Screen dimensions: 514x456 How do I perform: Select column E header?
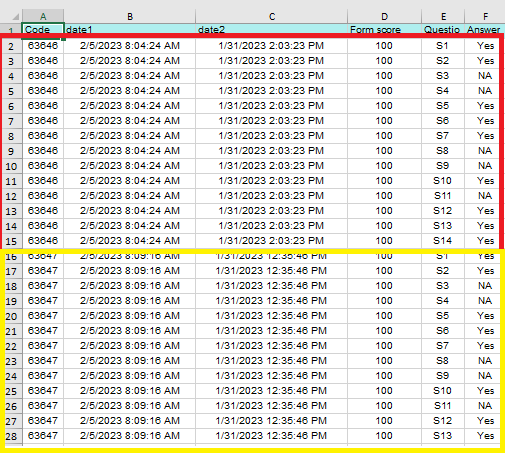pos(443,16)
